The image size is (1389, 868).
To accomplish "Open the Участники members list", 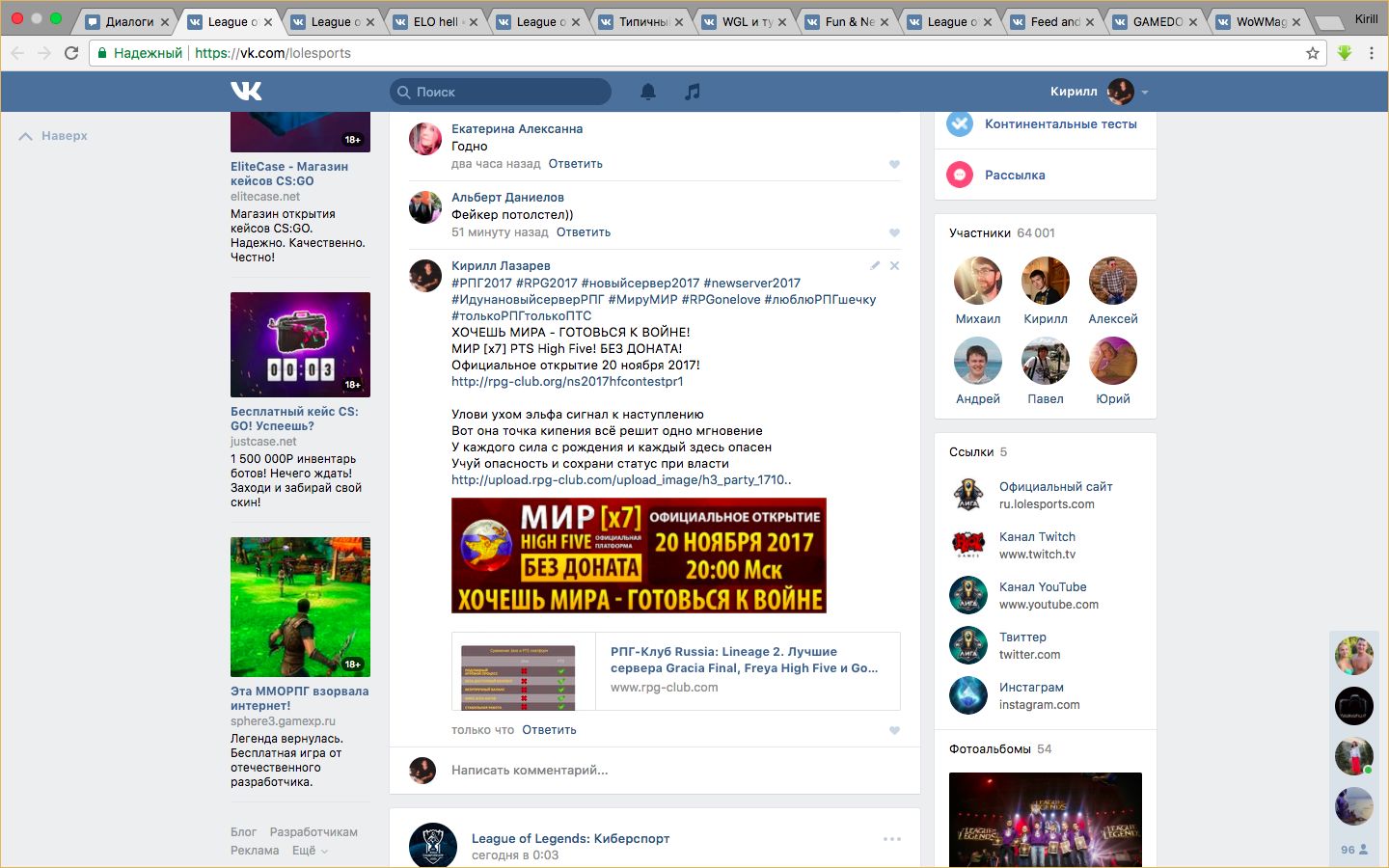I will pyautogui.click(x=1002, y=233).
